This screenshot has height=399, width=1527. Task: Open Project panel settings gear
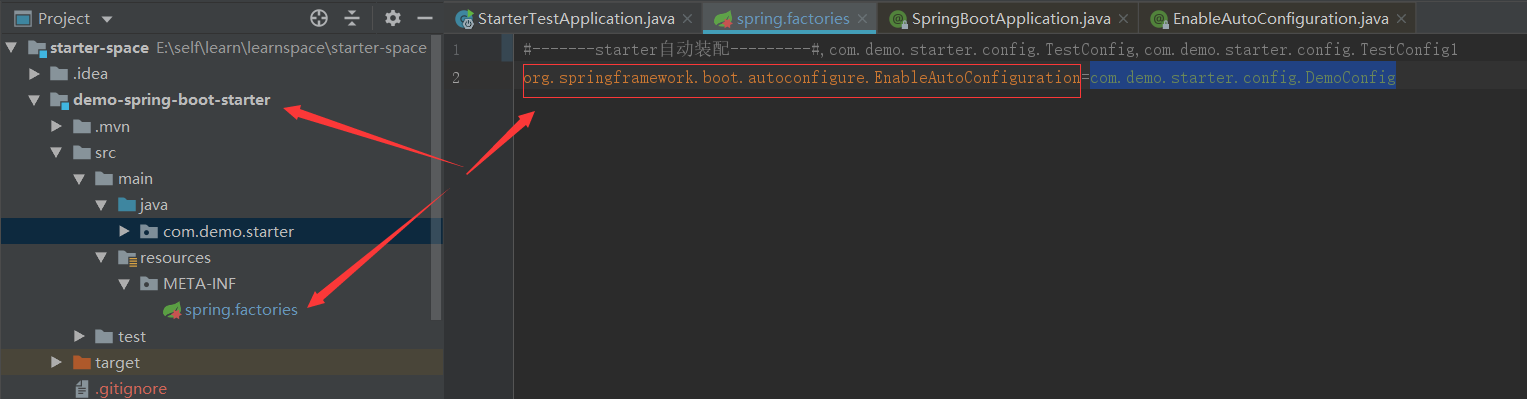click(x=393, y=18)
